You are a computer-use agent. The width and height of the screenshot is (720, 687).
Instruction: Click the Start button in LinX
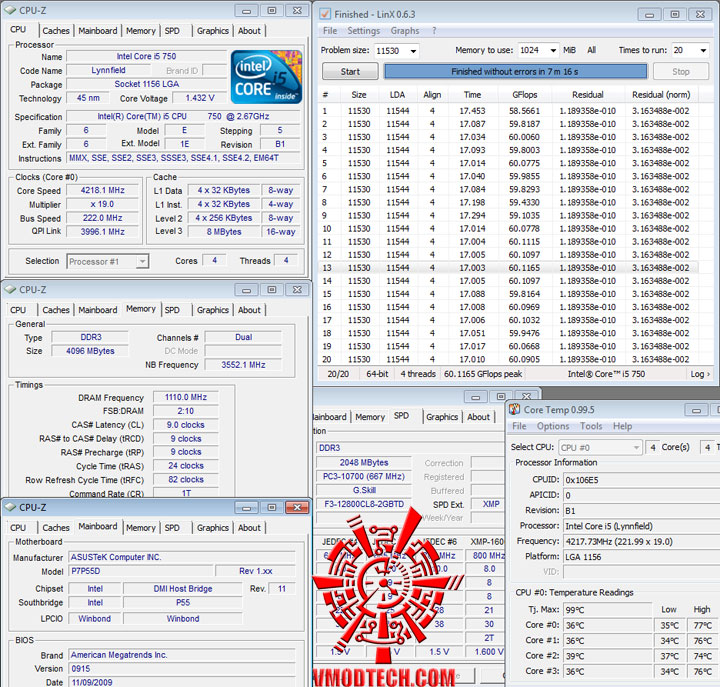tap(350, 71)
